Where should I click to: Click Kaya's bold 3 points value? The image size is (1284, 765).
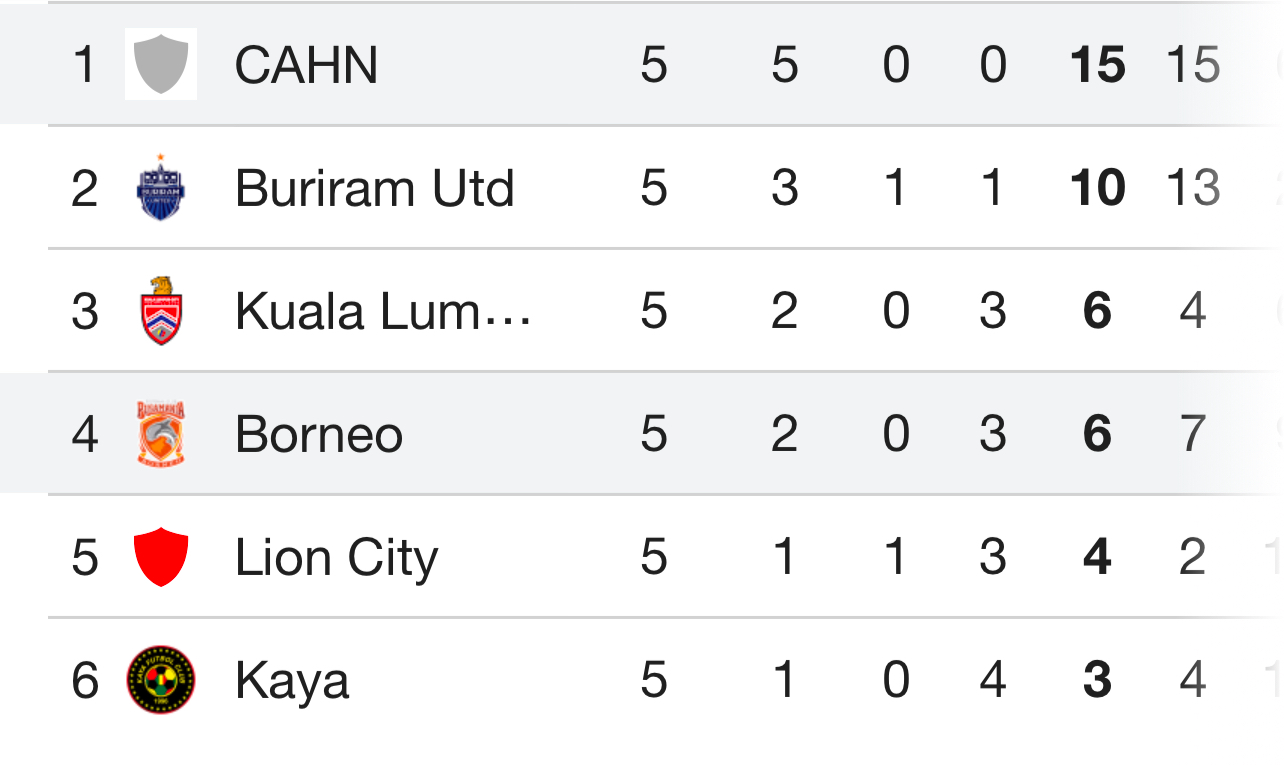tap(1097, 681)
